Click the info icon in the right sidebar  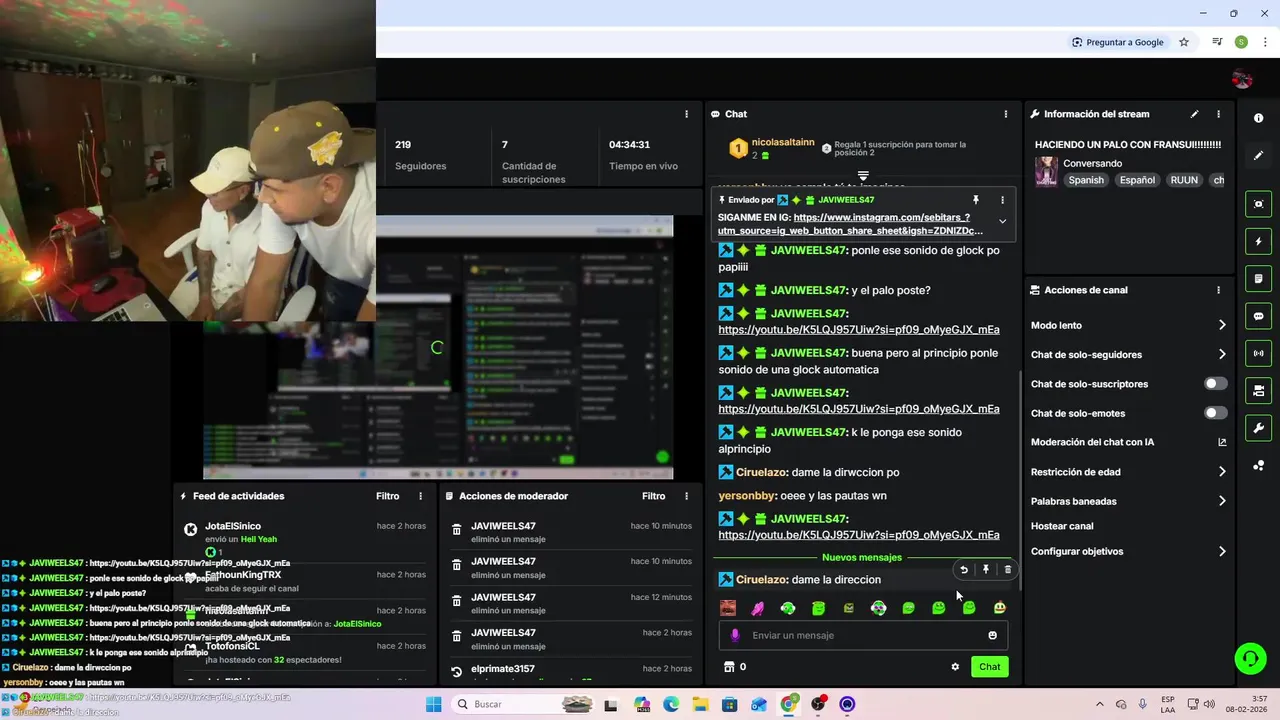(x=1258, y=118)
